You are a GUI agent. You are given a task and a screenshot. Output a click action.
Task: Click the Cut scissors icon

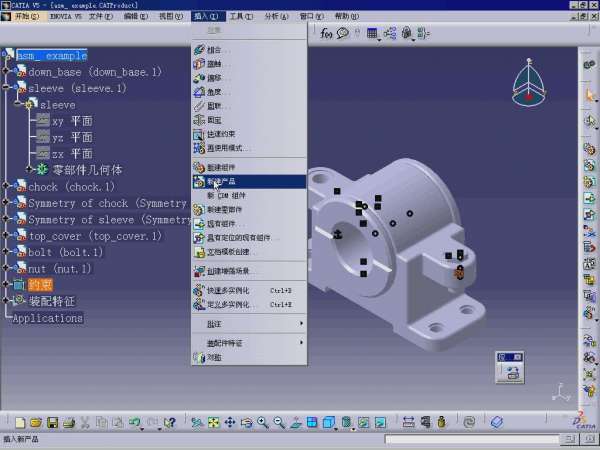click(85, 422)
